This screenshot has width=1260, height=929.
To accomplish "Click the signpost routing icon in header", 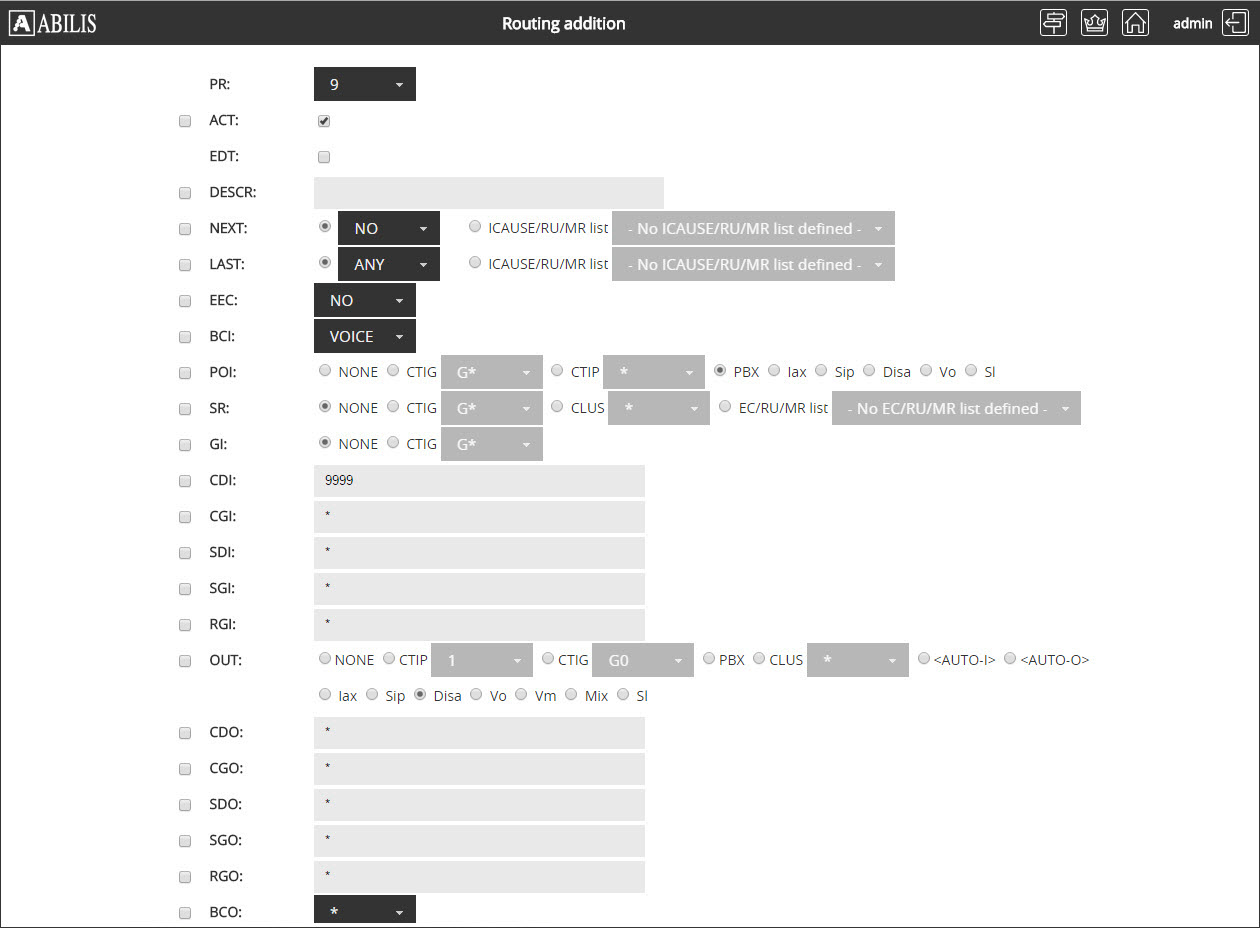I will point(1053,23).
